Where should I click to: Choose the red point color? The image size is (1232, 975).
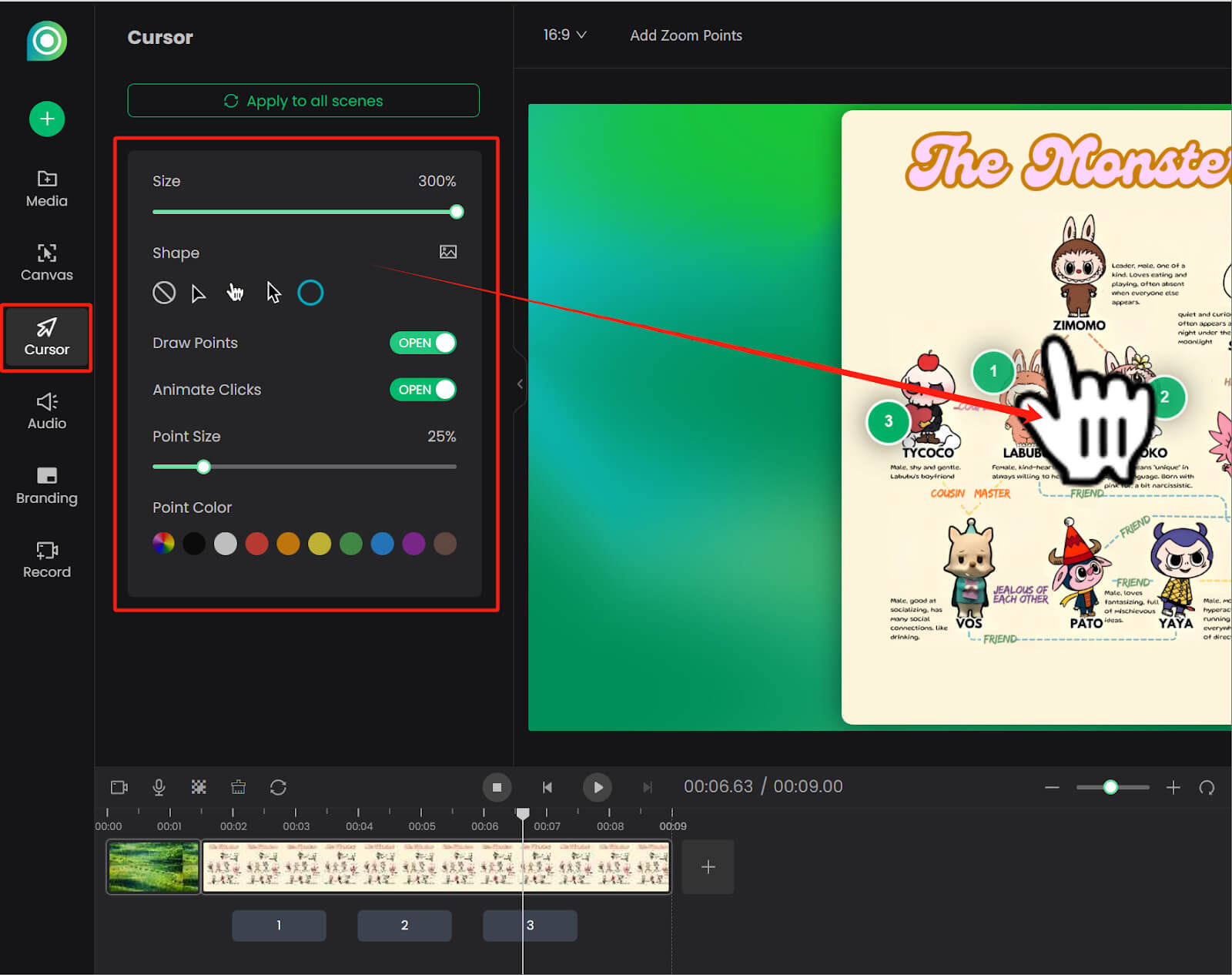pos(257,544)
